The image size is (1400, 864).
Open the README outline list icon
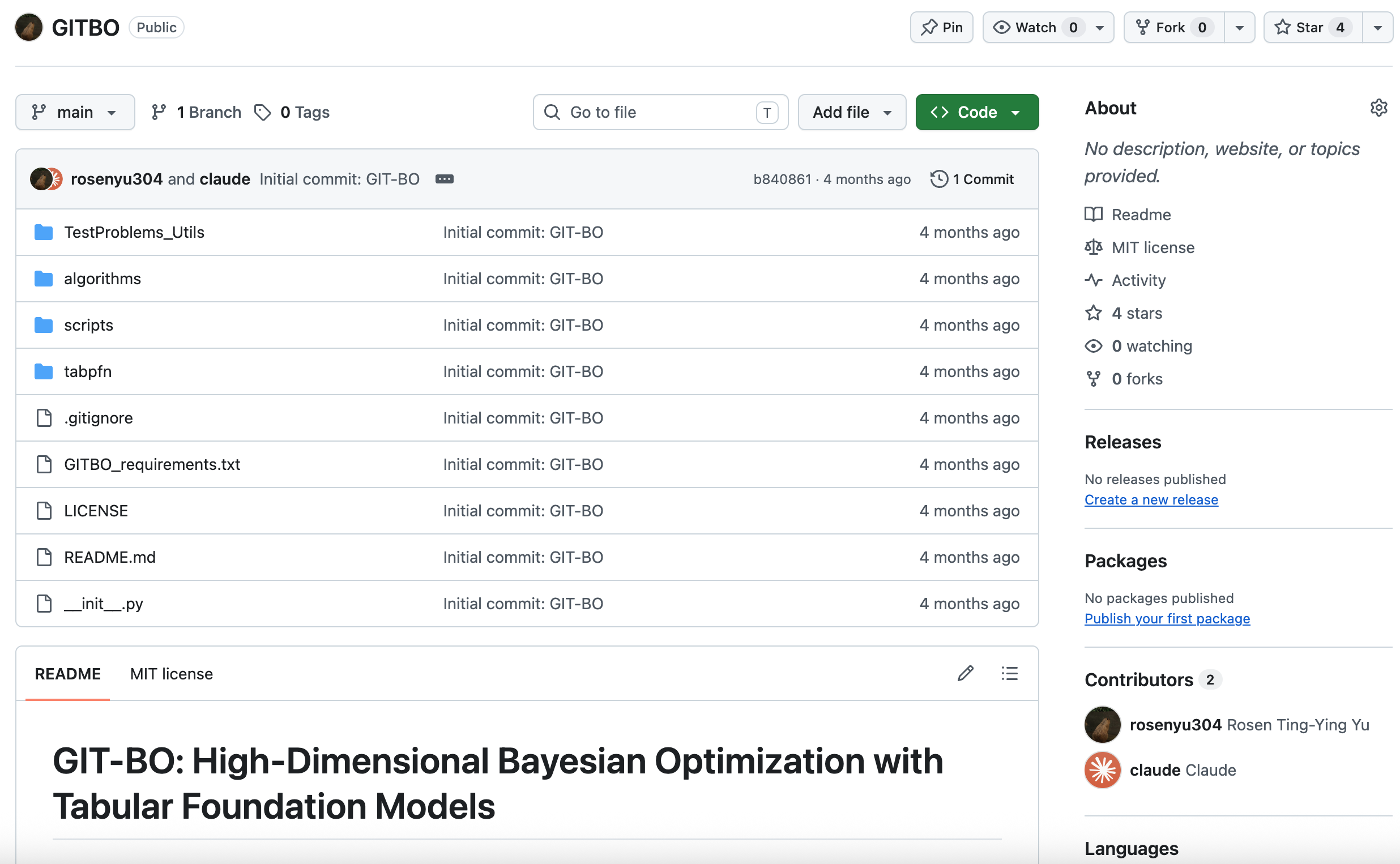(1009, 673)
